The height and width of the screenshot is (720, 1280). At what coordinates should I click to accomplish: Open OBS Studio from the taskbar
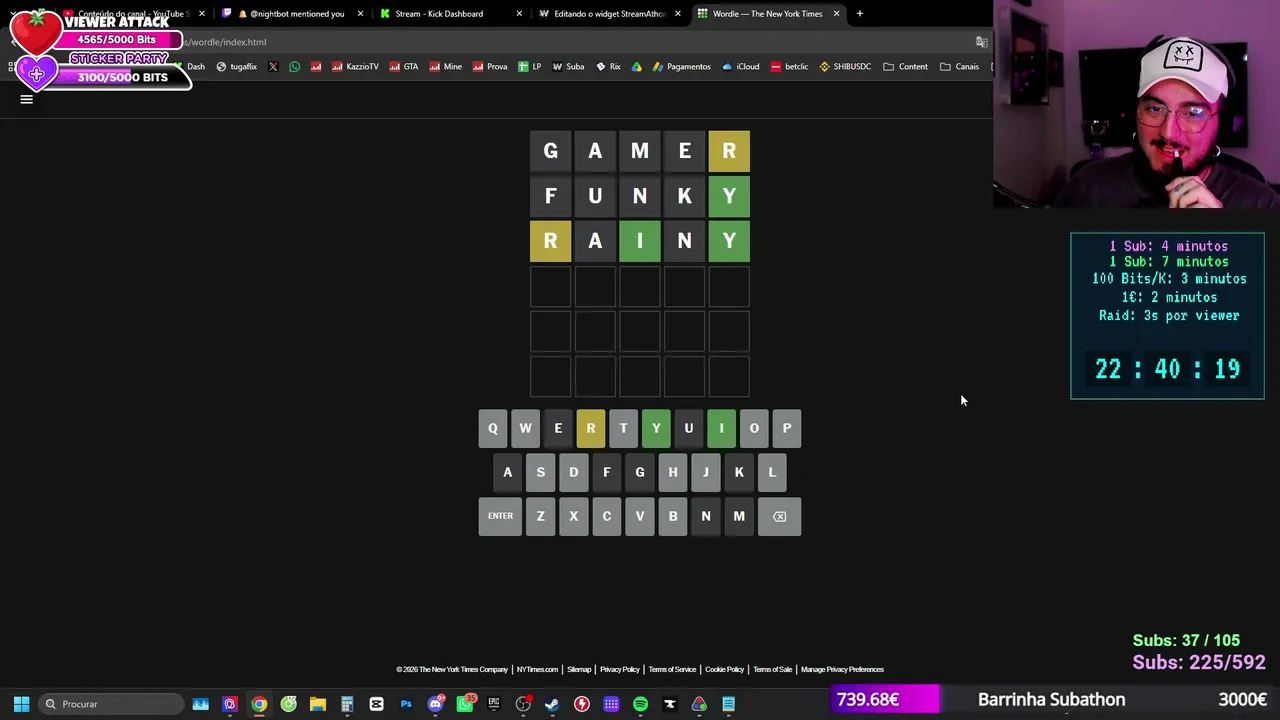523,704
